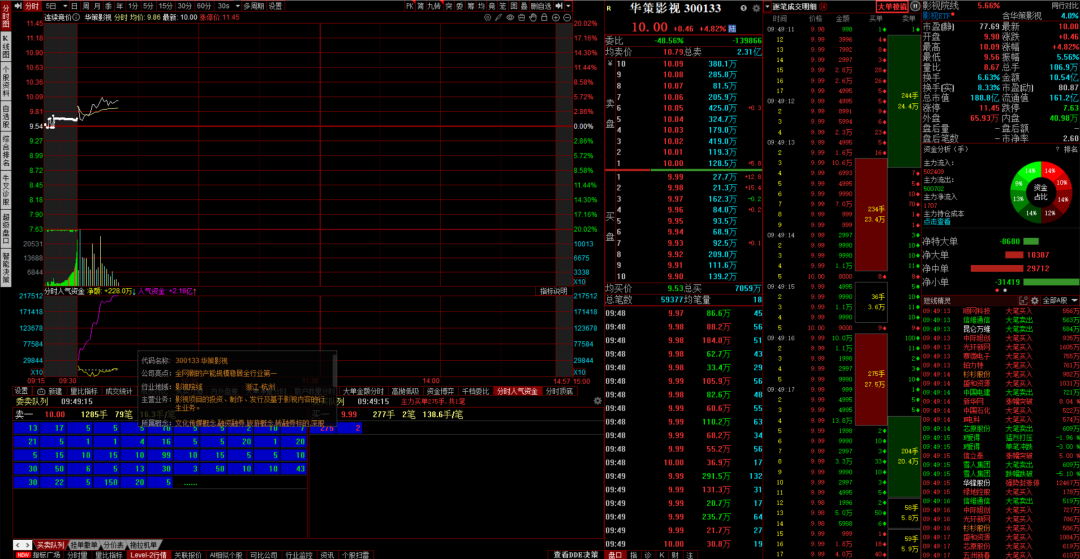Switch to the 日 daily period
Image resolution: width=1080 pixels, height=559 pixels.
[x=74, y=6]
